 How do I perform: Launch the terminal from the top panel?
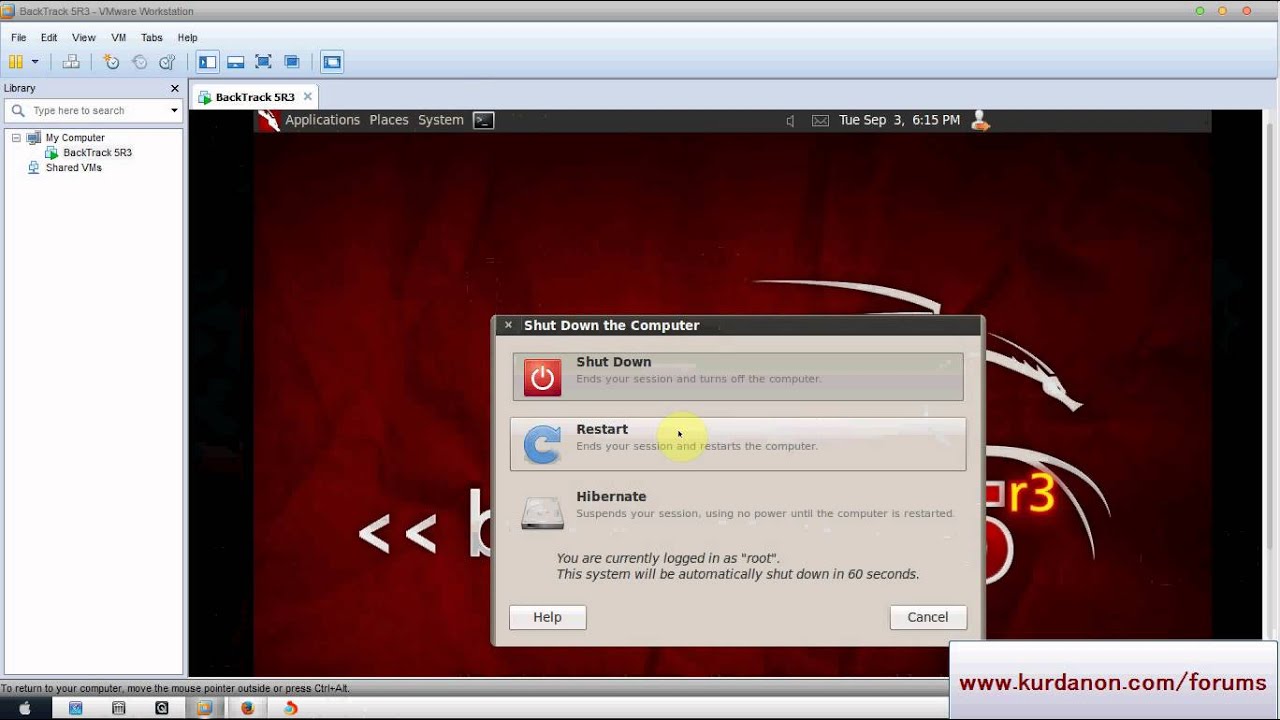(x=483, y=120)
